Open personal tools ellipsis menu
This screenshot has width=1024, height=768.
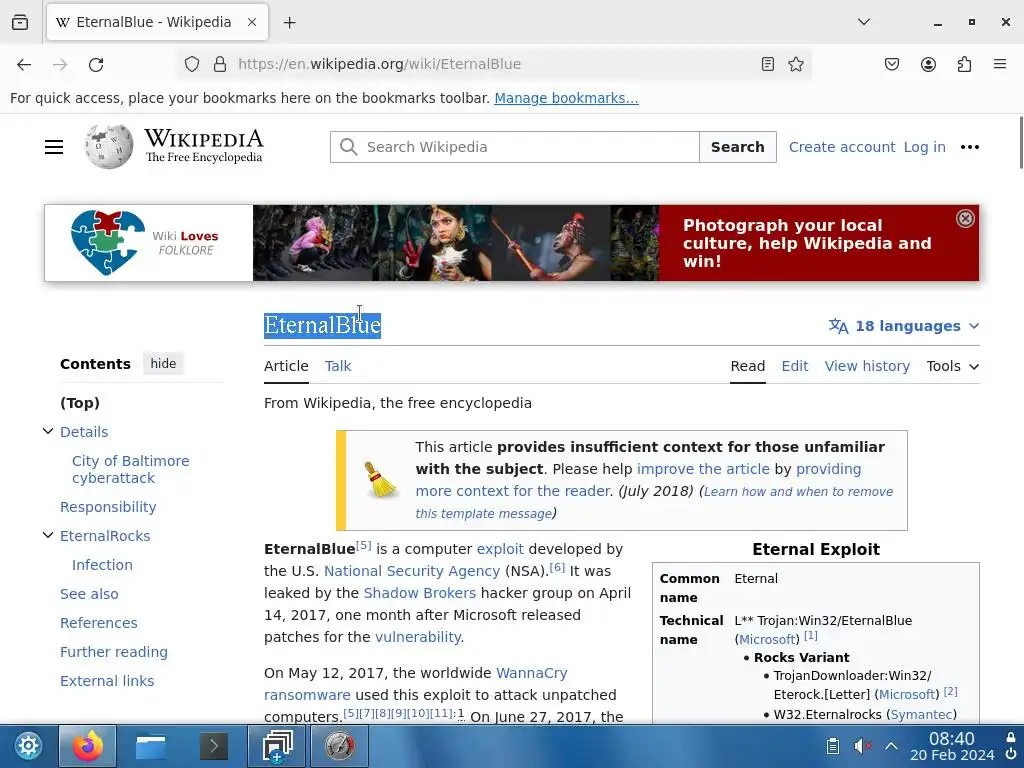(x=970, y=147)
